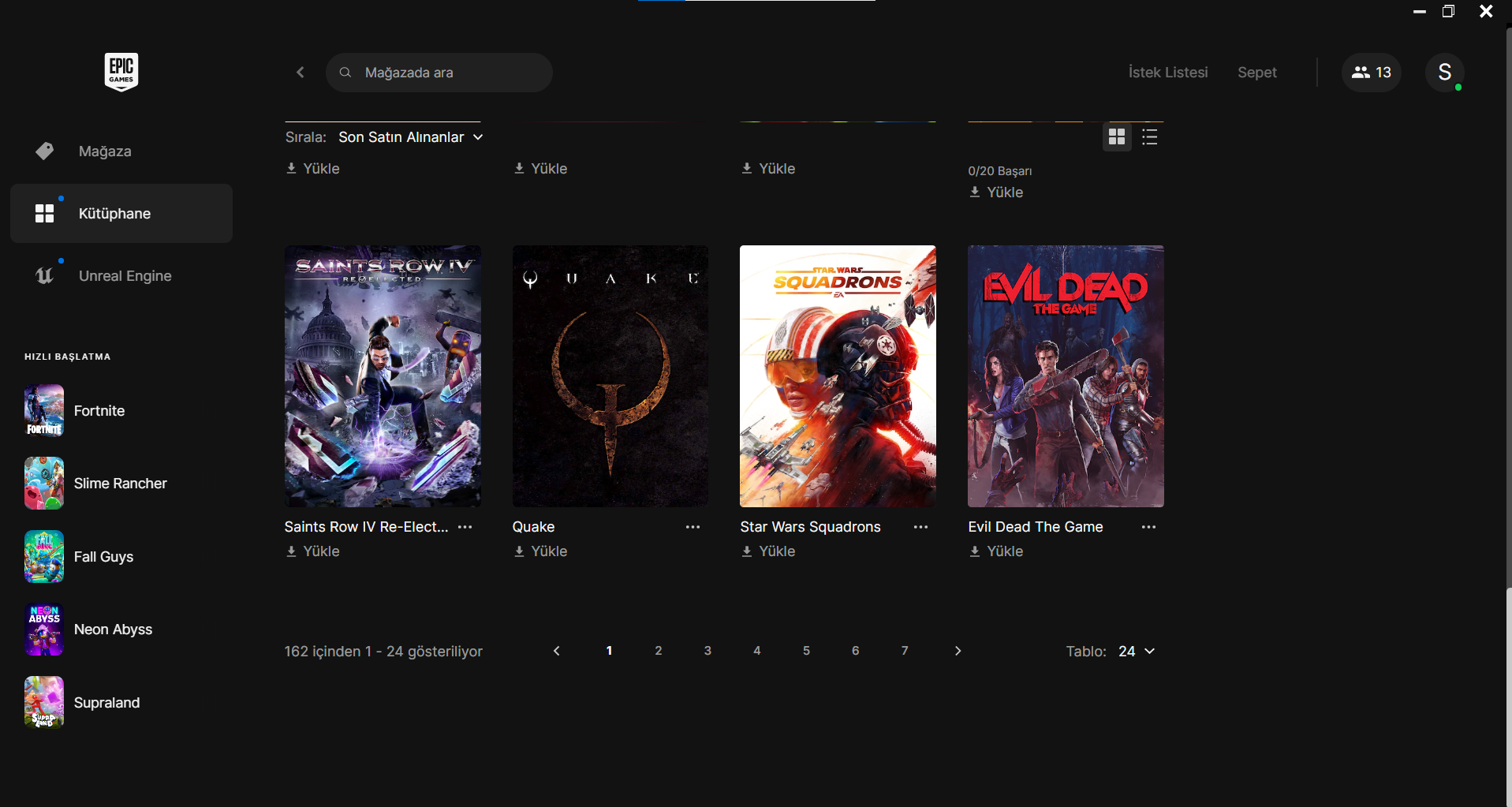This screenshot has height=807, width=1512.
Task: Install Saints Row IV via Yükle
Action: click(x=313, y=551)
